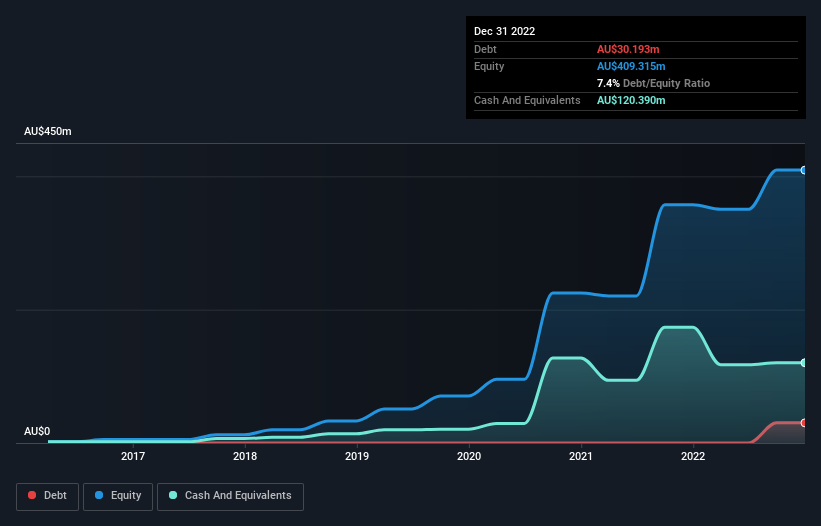Click the 2021 x-axis label

[581, 456]
